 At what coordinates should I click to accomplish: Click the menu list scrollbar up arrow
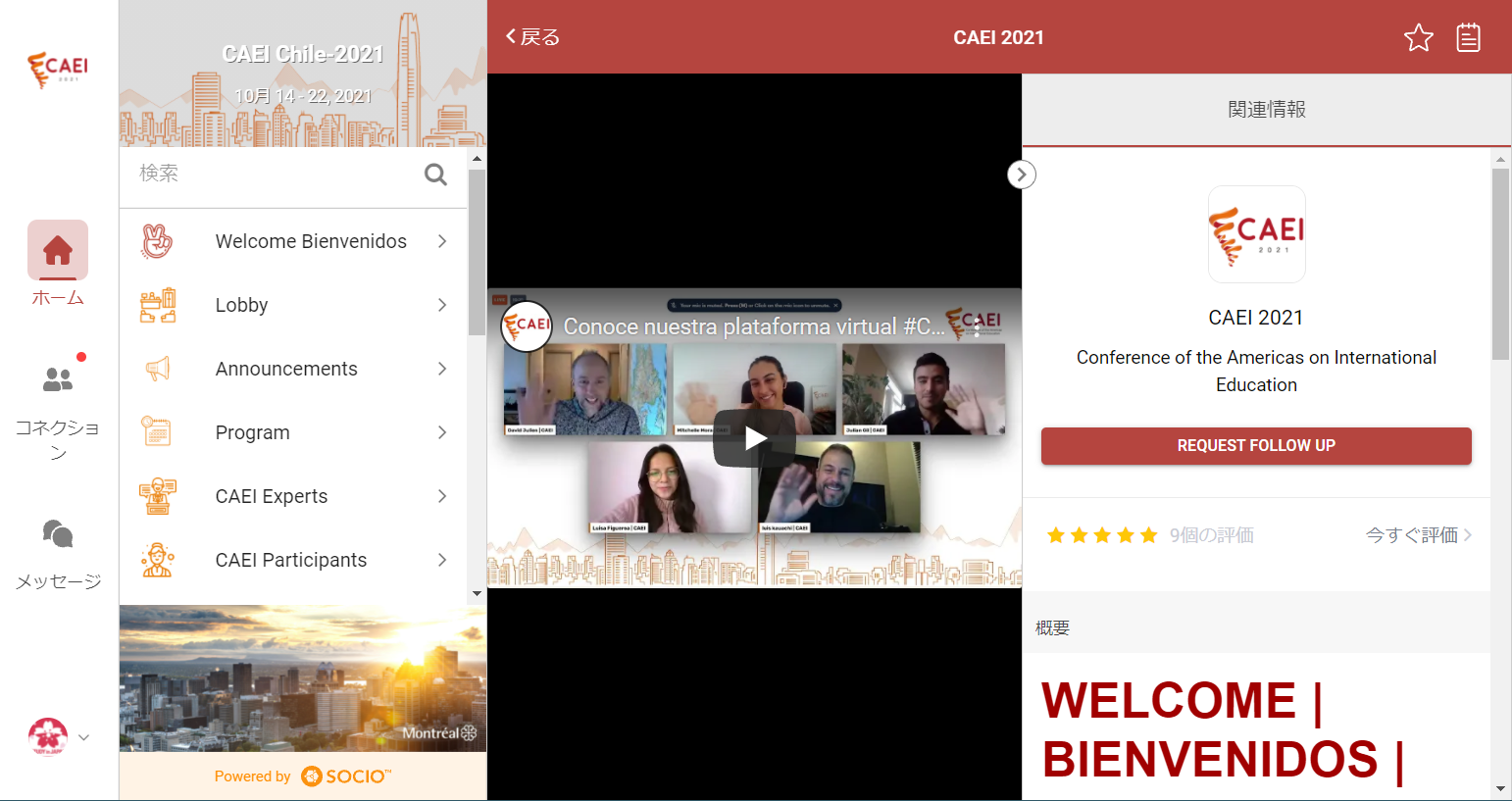[478, 158]
